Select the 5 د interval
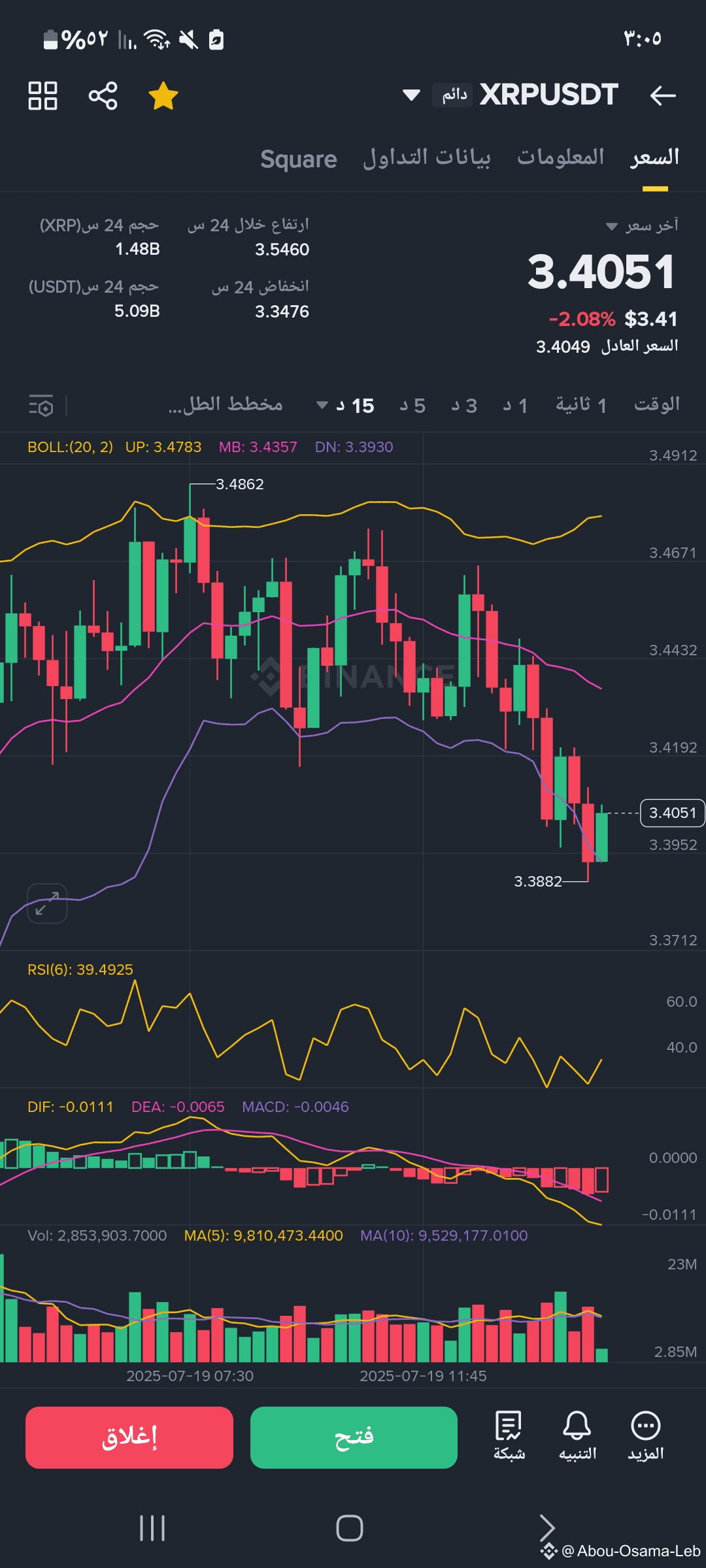706x1568 pixels. click(x=412, y=406)
